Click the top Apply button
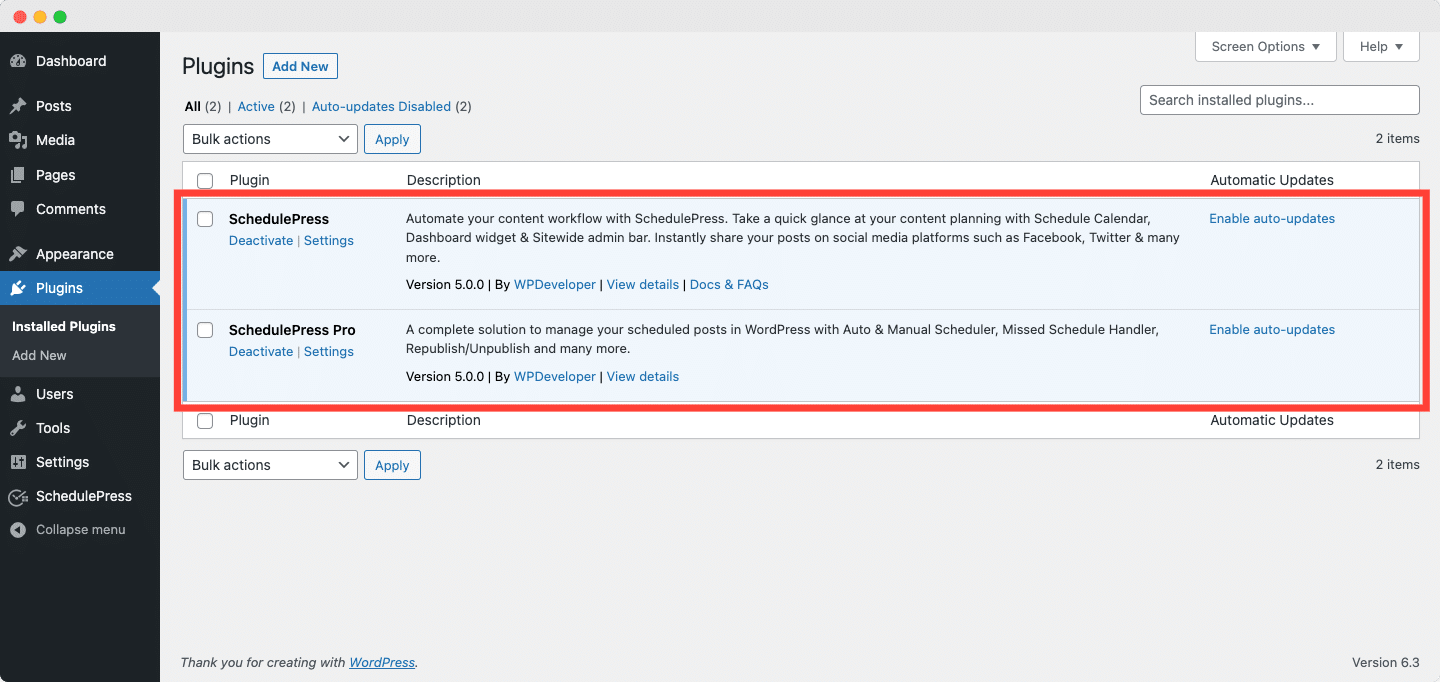1440x682 pixels. point(392,139)
